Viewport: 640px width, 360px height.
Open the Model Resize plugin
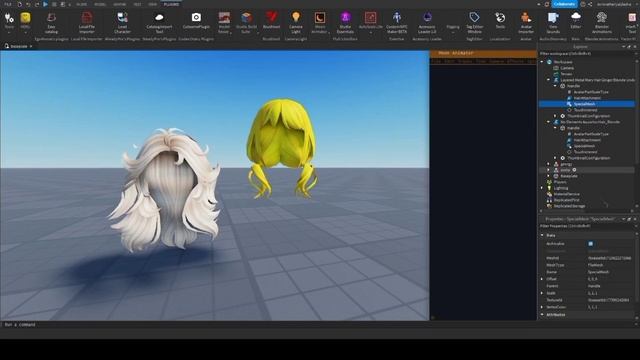[224, 23]
